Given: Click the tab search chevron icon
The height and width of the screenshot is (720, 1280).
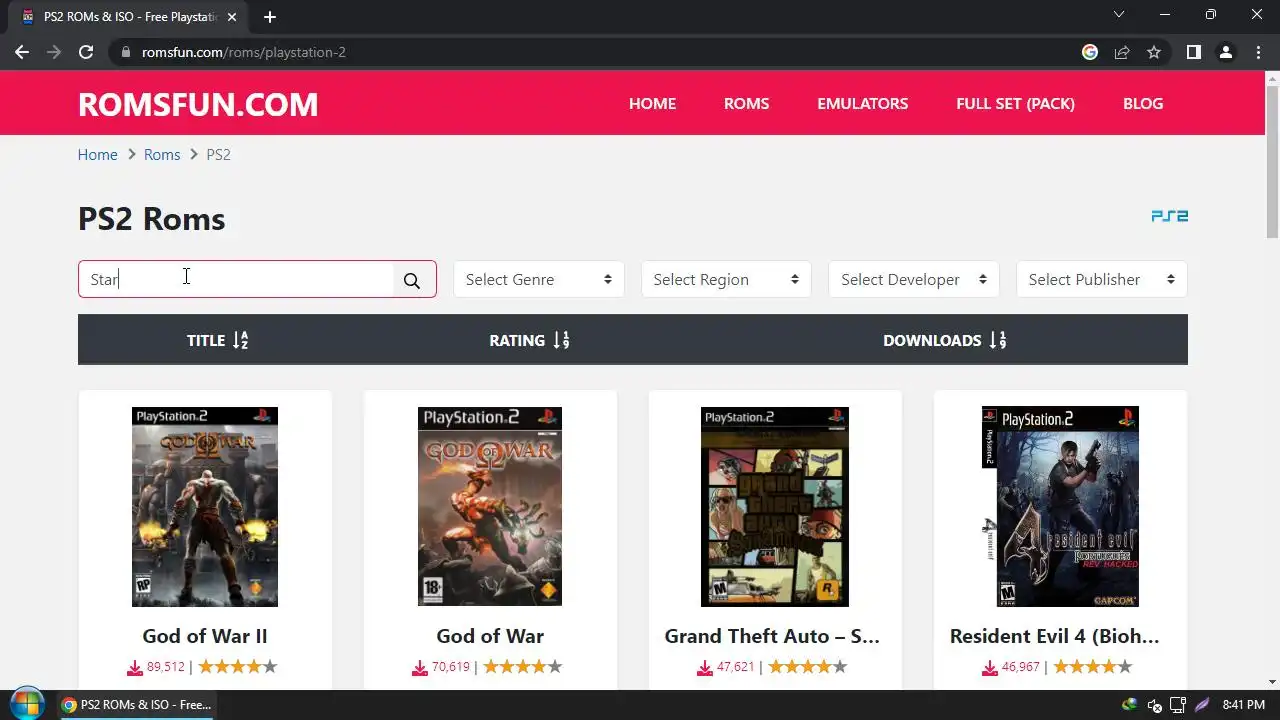Looking at the screenshot, I should 1119,15.
